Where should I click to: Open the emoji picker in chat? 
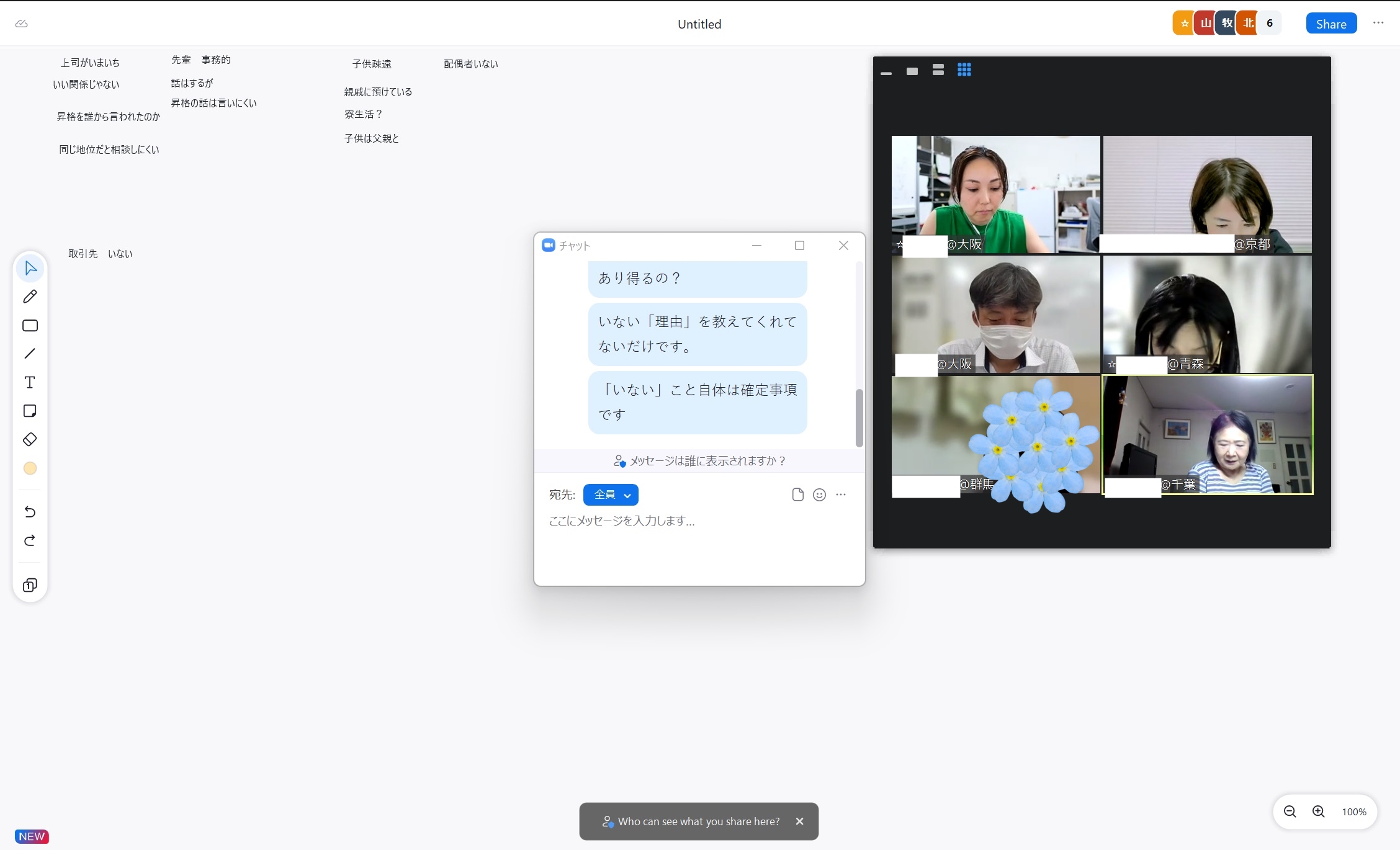click(819, 494)
